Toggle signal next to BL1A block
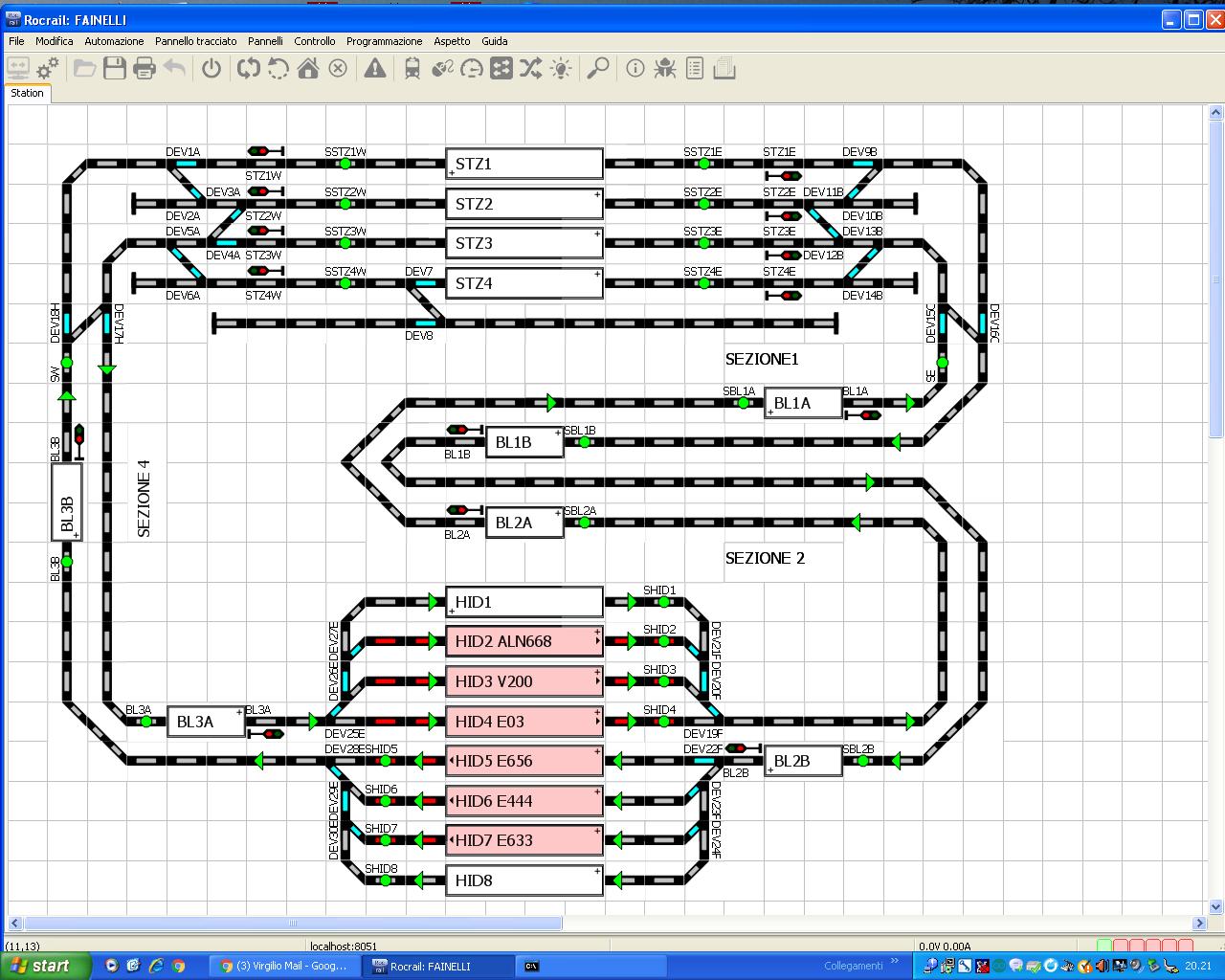Viewport: 1225px width, 980px height. (x=863, y=415)
